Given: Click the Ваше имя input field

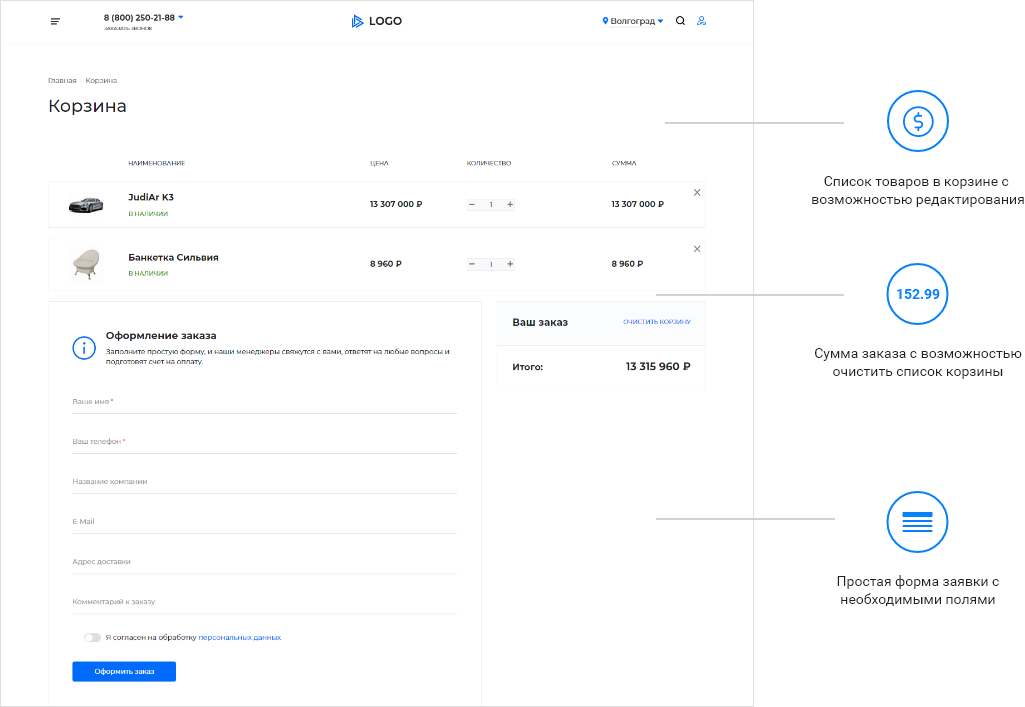Looking at the screenshot, I should click(x=264, y=402).
